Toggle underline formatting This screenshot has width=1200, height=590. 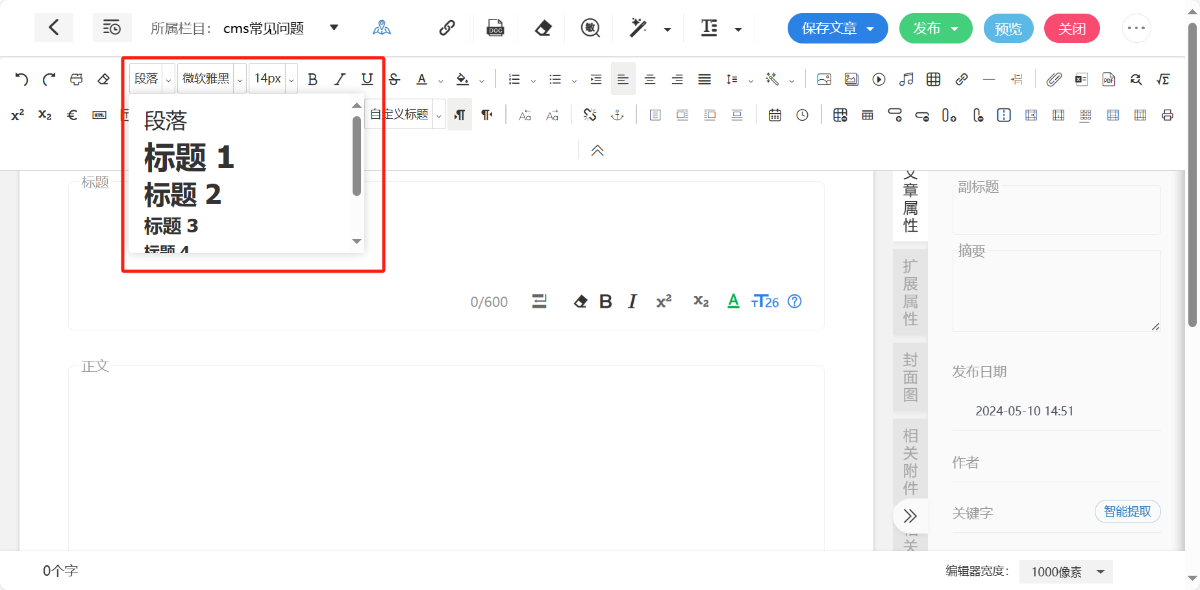[367, 79]
